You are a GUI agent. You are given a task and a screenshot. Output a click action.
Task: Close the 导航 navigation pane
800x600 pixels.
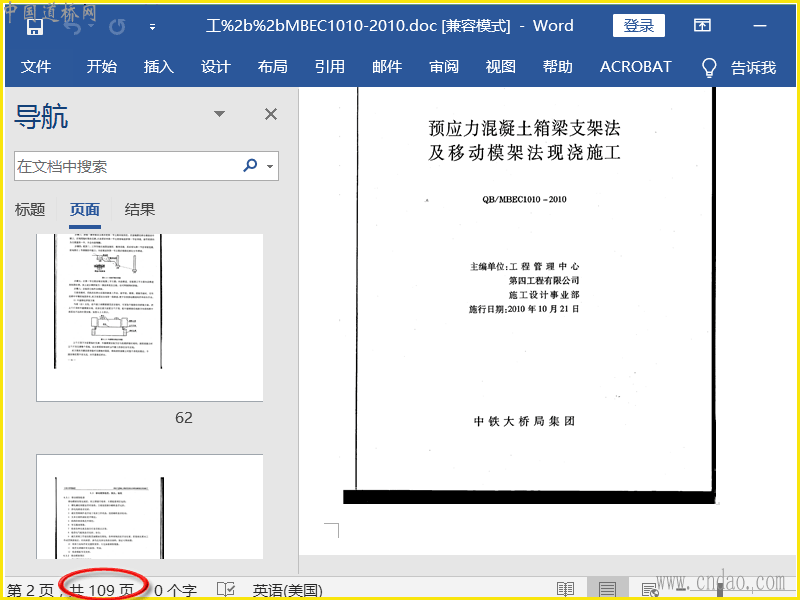[x=271, y=114]
